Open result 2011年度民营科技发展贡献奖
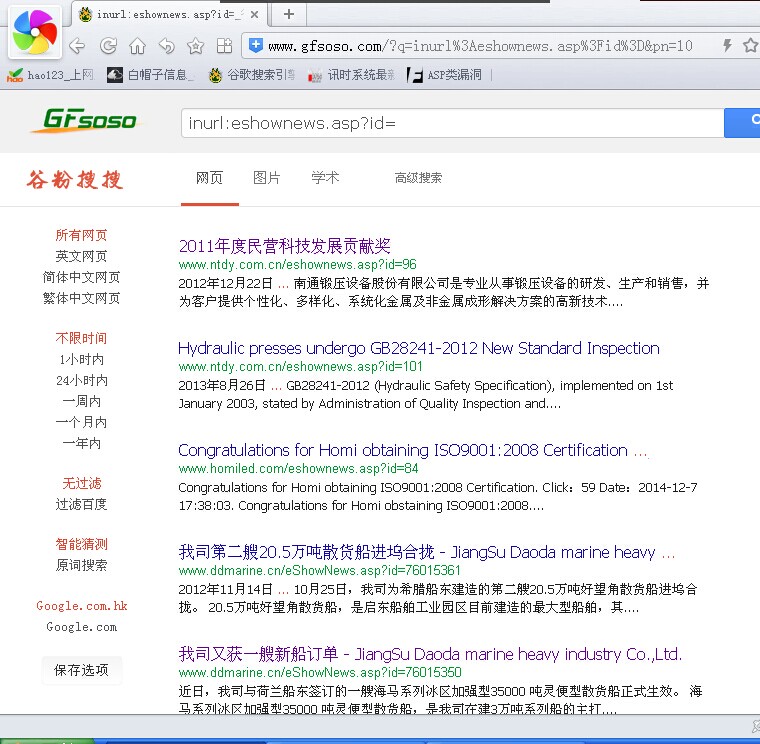 tap(285, 246)
